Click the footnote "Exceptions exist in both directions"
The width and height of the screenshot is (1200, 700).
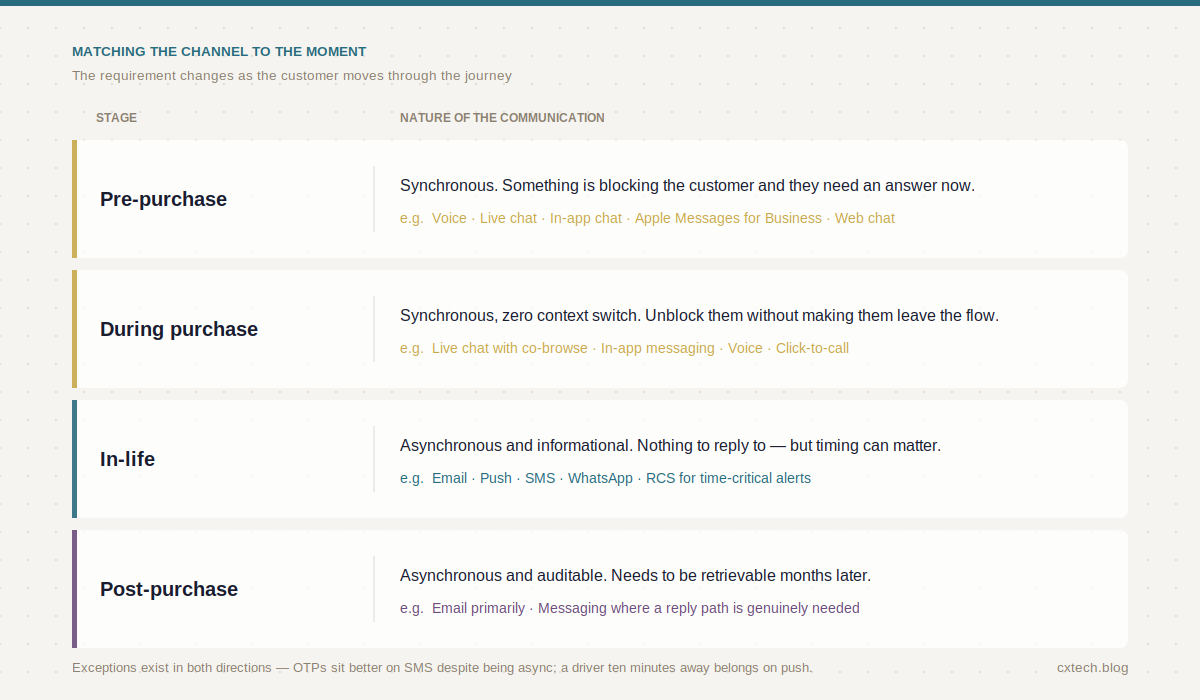click(x=172, y=667)
